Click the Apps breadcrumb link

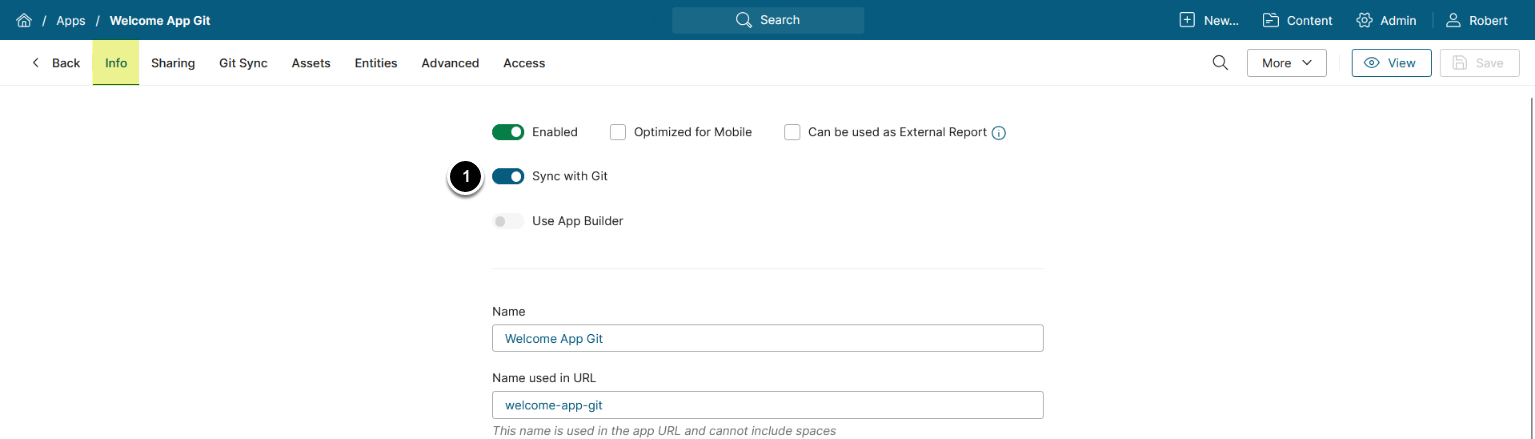click(70, 20)
